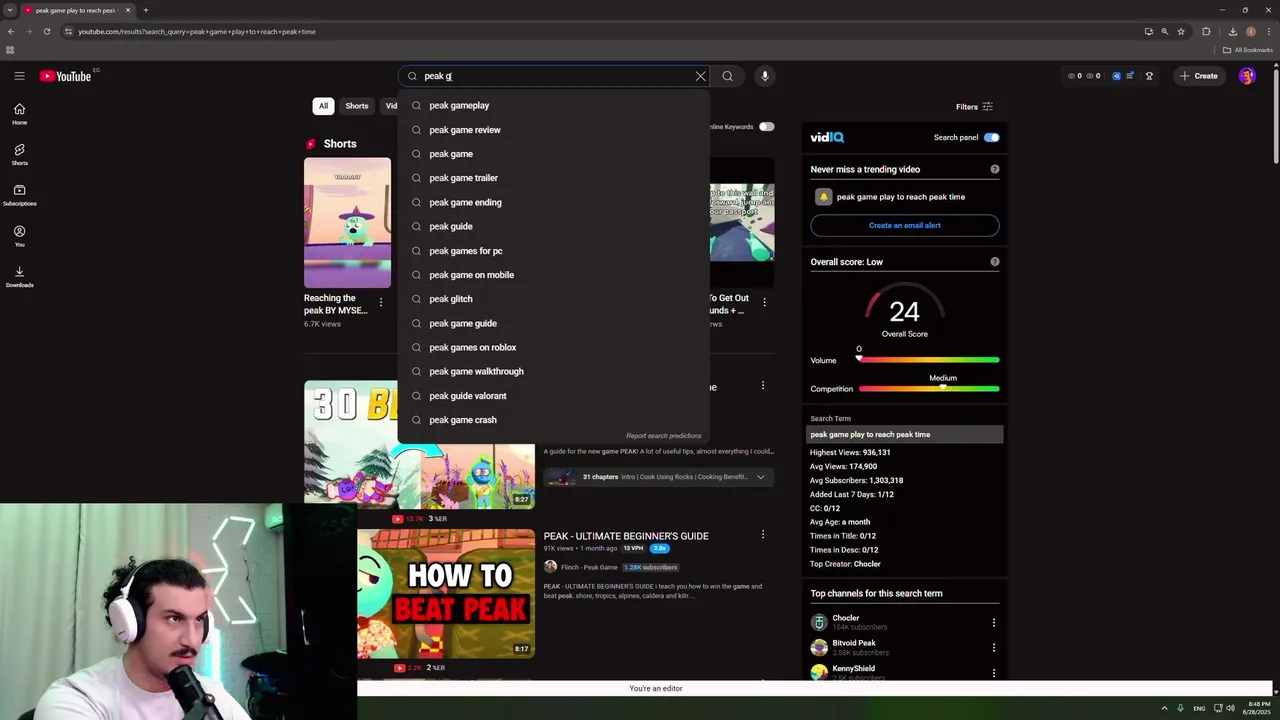Open options for Chocler channel

(993, 622)
